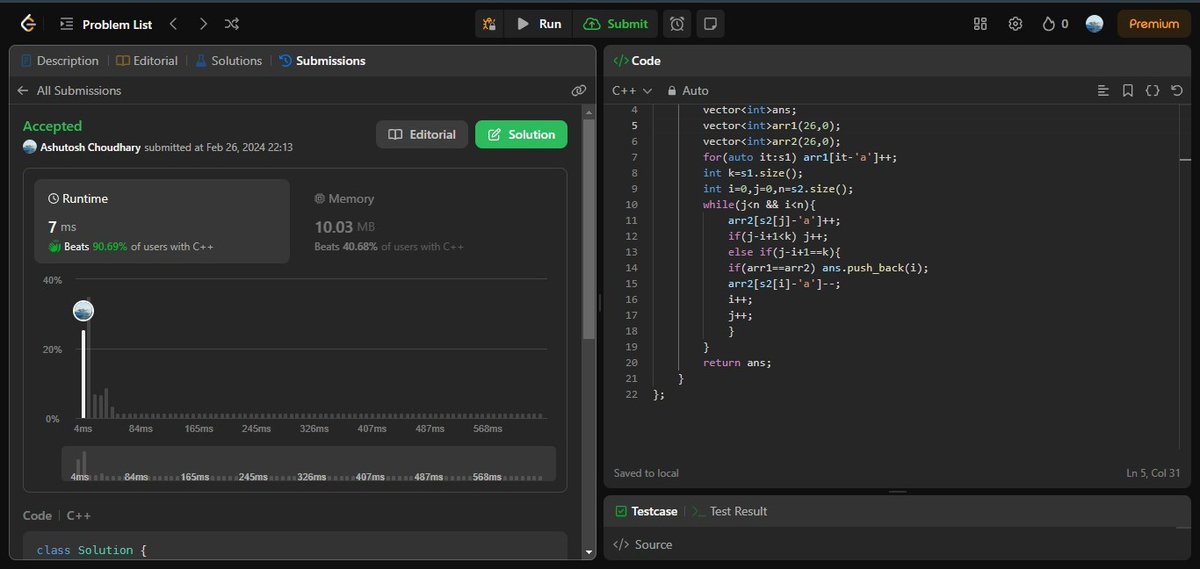Screen dimensions: 1200x569
Task: Reset code with the undo arrow icon
Action: point(1177,90)
